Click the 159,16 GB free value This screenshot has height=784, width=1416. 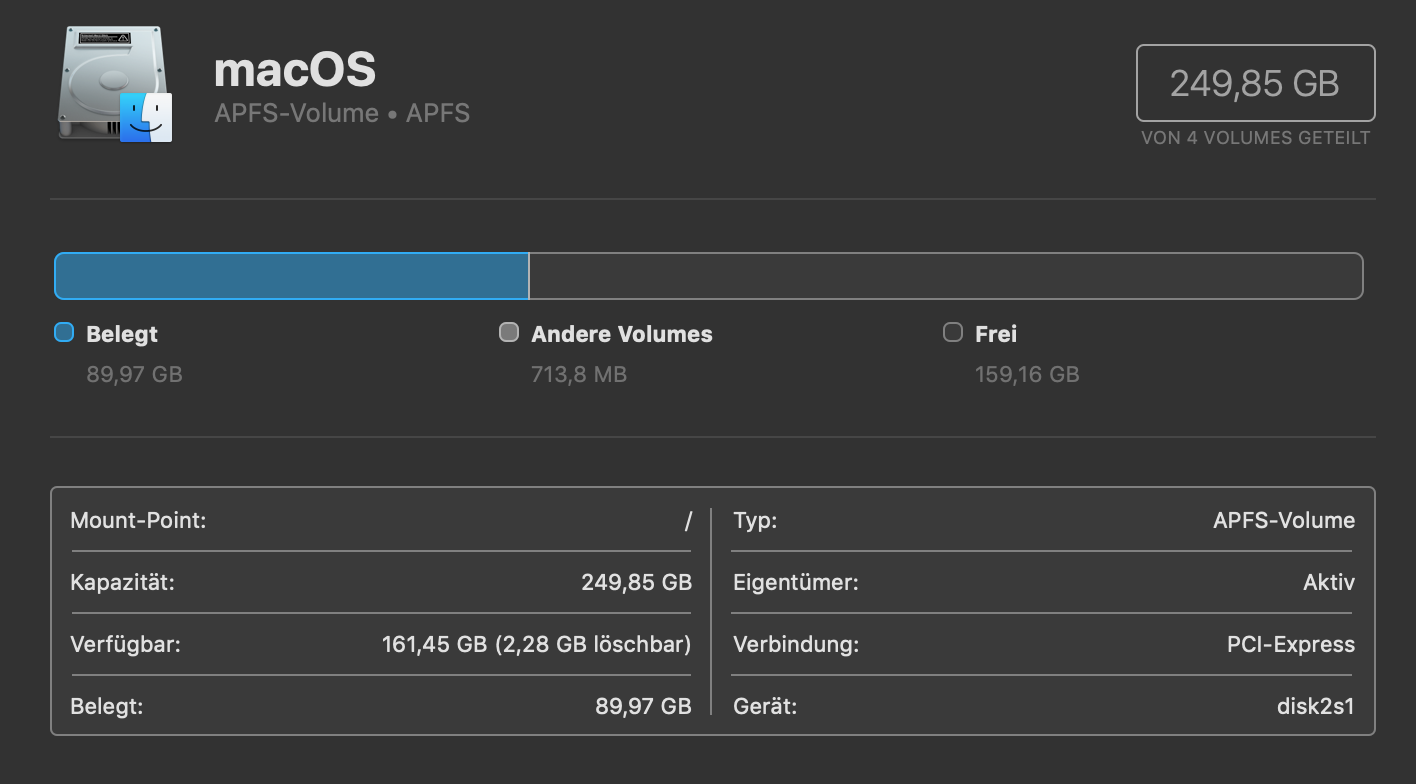tap(1027, 375)
